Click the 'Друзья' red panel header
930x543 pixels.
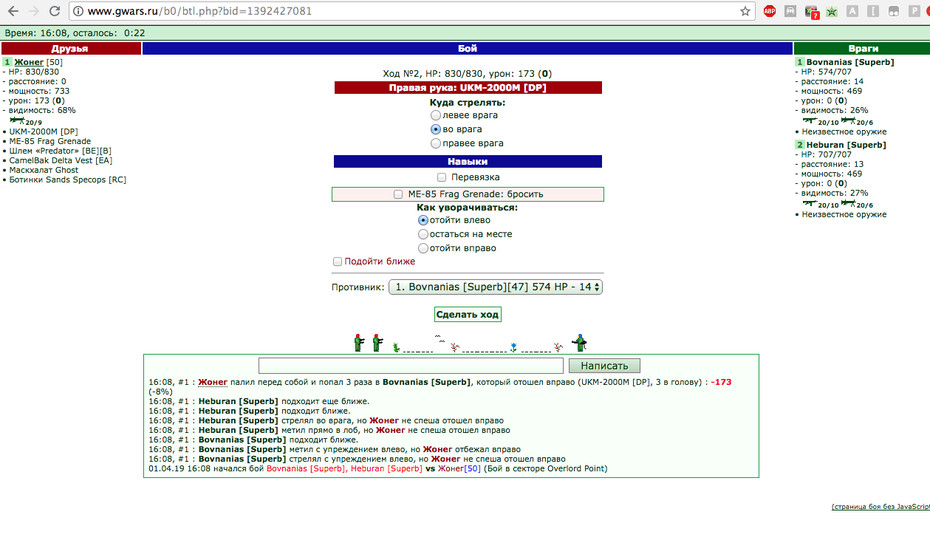tap(71, 49)
